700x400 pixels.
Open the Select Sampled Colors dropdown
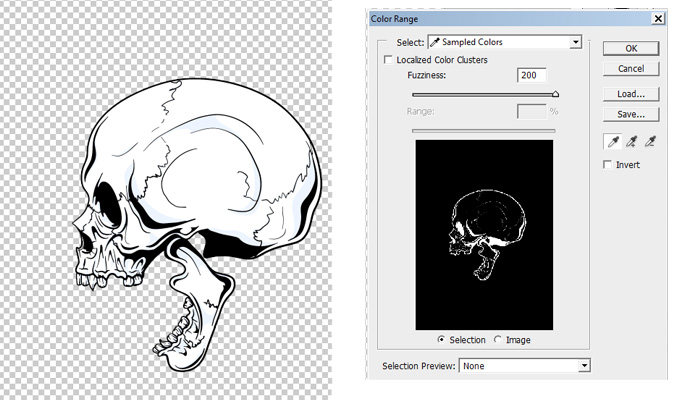(505, 42)
